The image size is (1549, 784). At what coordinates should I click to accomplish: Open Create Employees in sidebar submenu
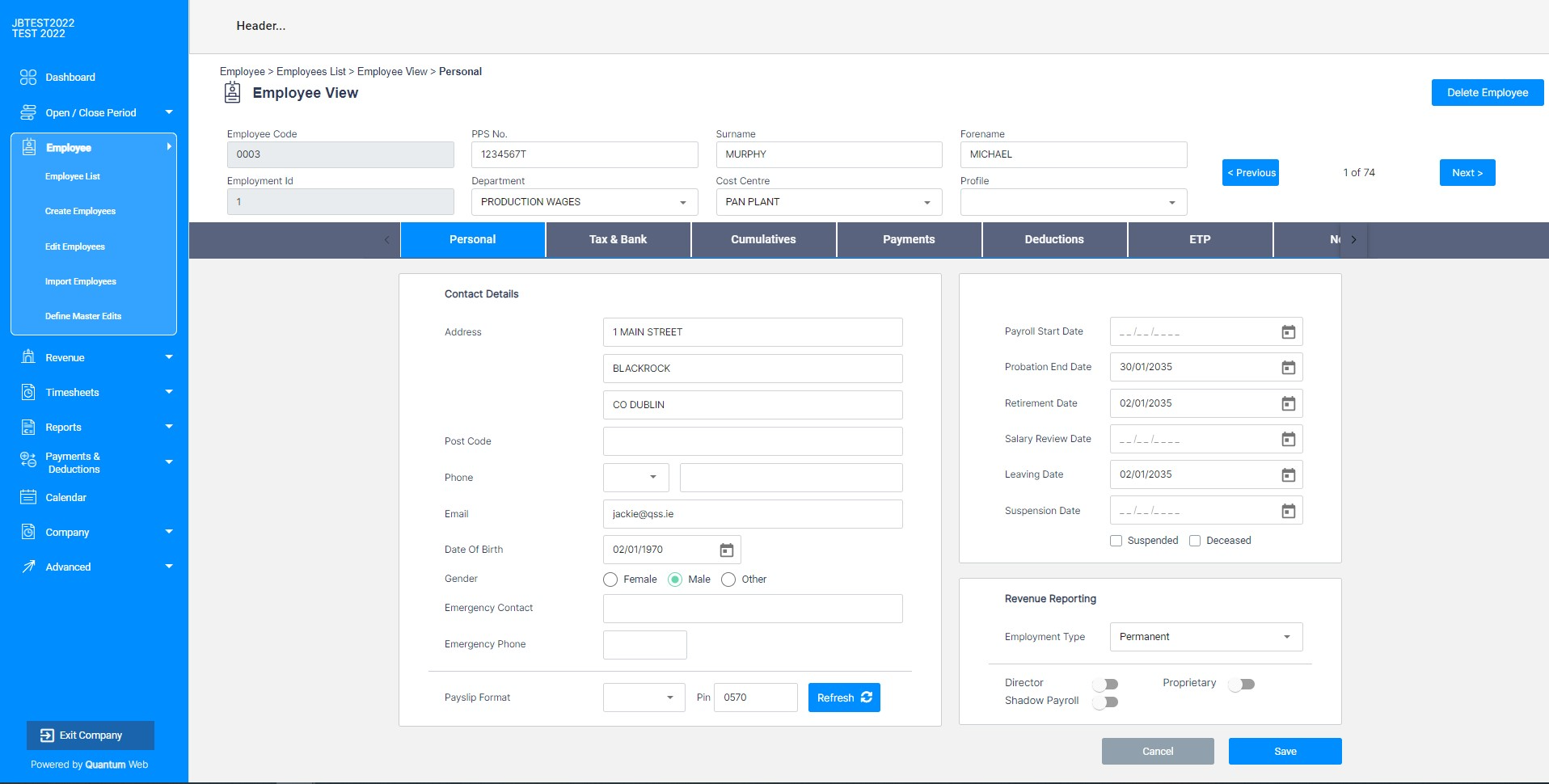80,211
